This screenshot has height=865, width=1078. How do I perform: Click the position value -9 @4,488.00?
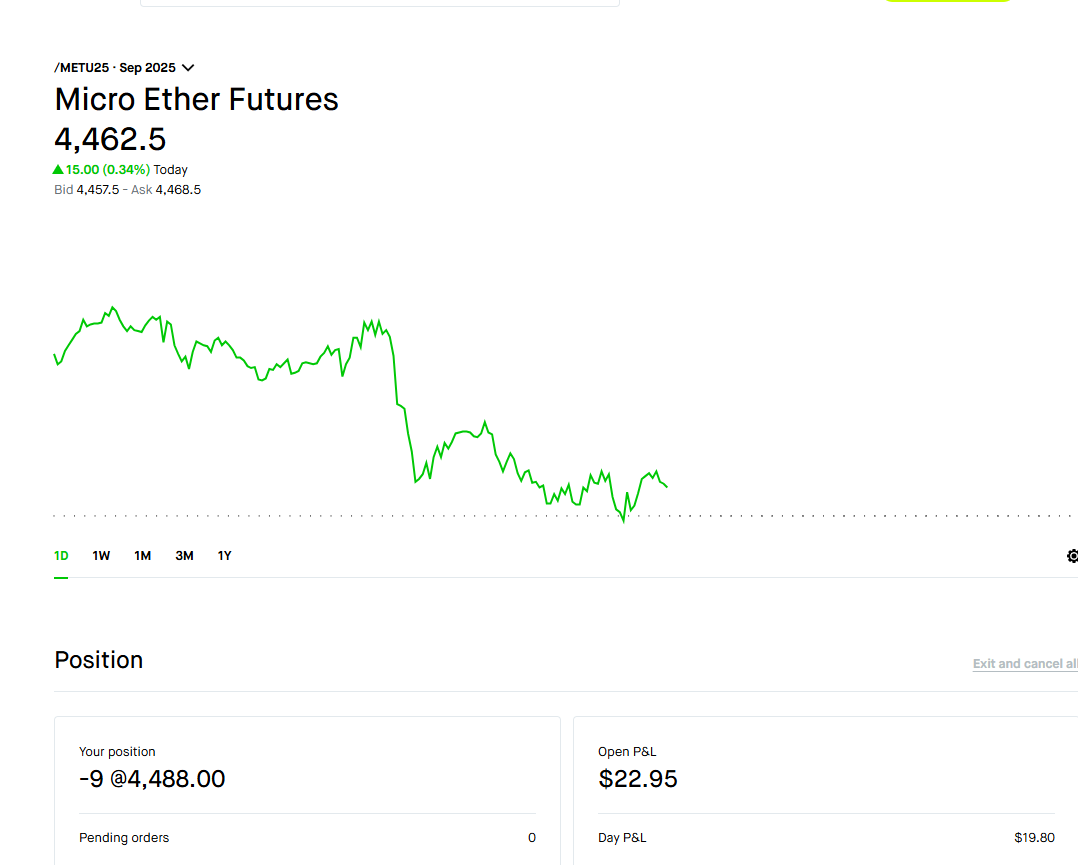[x=152, y=779]
